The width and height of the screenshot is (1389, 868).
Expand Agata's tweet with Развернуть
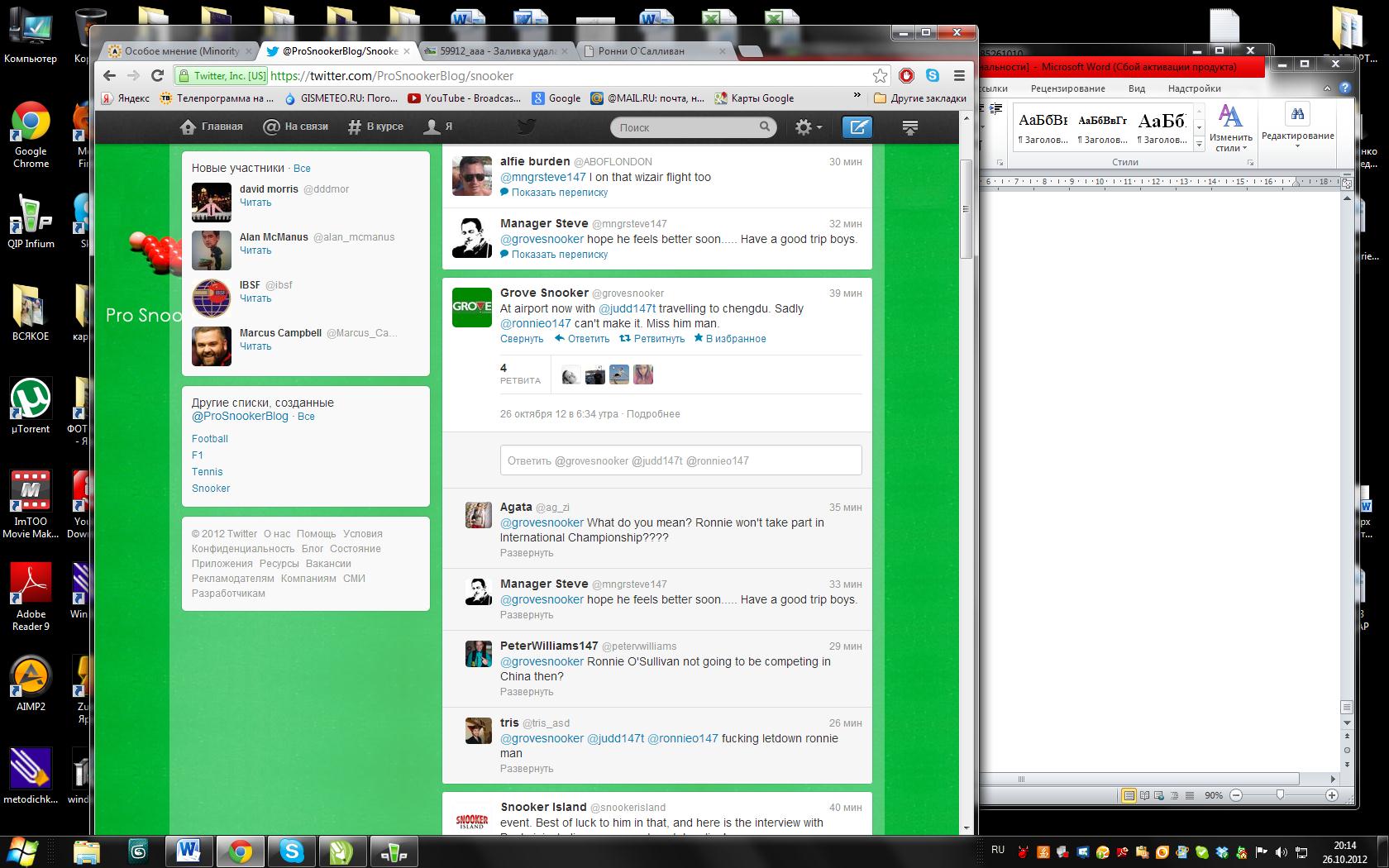[x=527, y=553]
